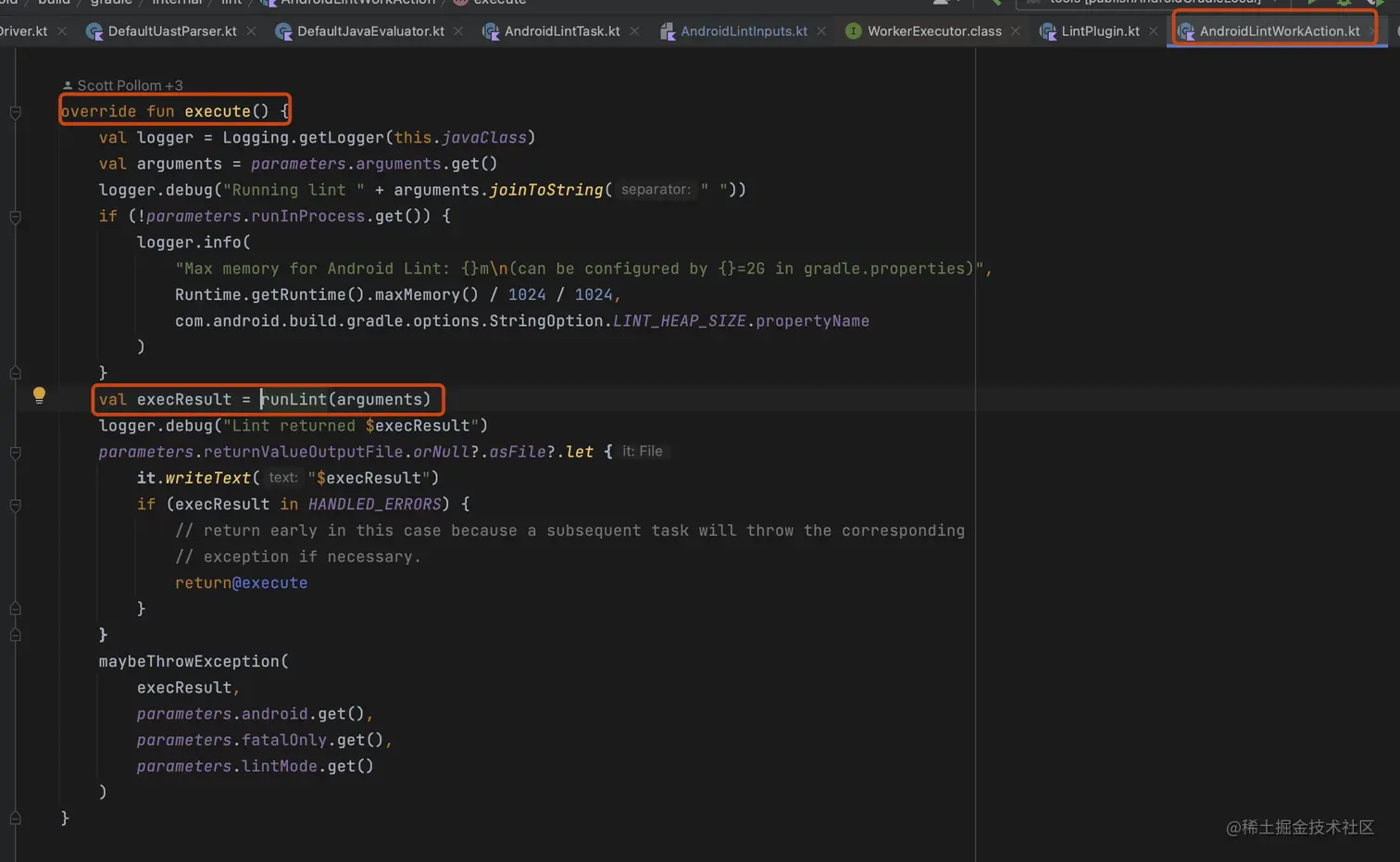Switch to the LintPlugin.kt tab
This screenshot has width=1400, height=862.
point(1100,31)
